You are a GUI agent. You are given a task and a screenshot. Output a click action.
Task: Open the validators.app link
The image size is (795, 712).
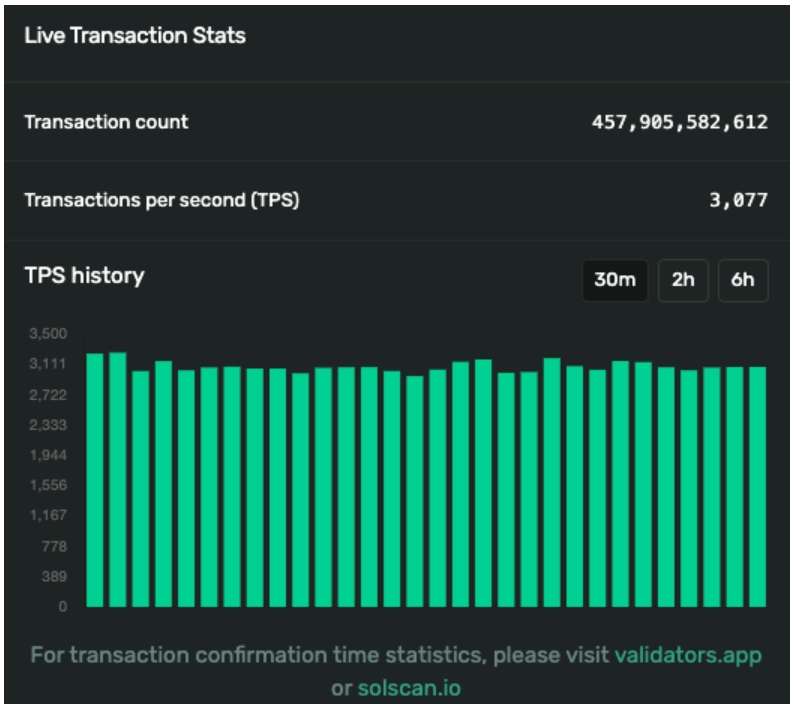click(688, 655)
